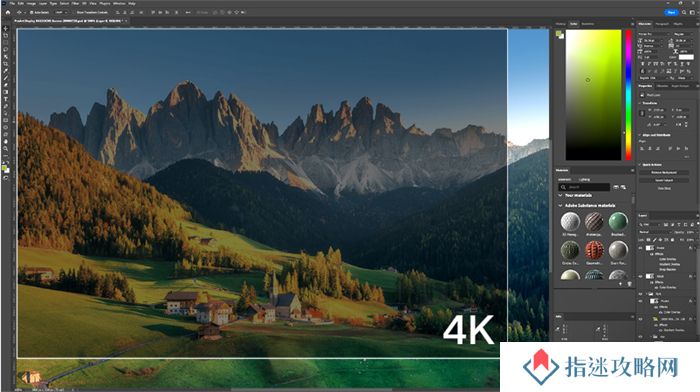Select the Zoom tool in the left toolbar
This screenshot has height=392, width=700.
(6, 148)
